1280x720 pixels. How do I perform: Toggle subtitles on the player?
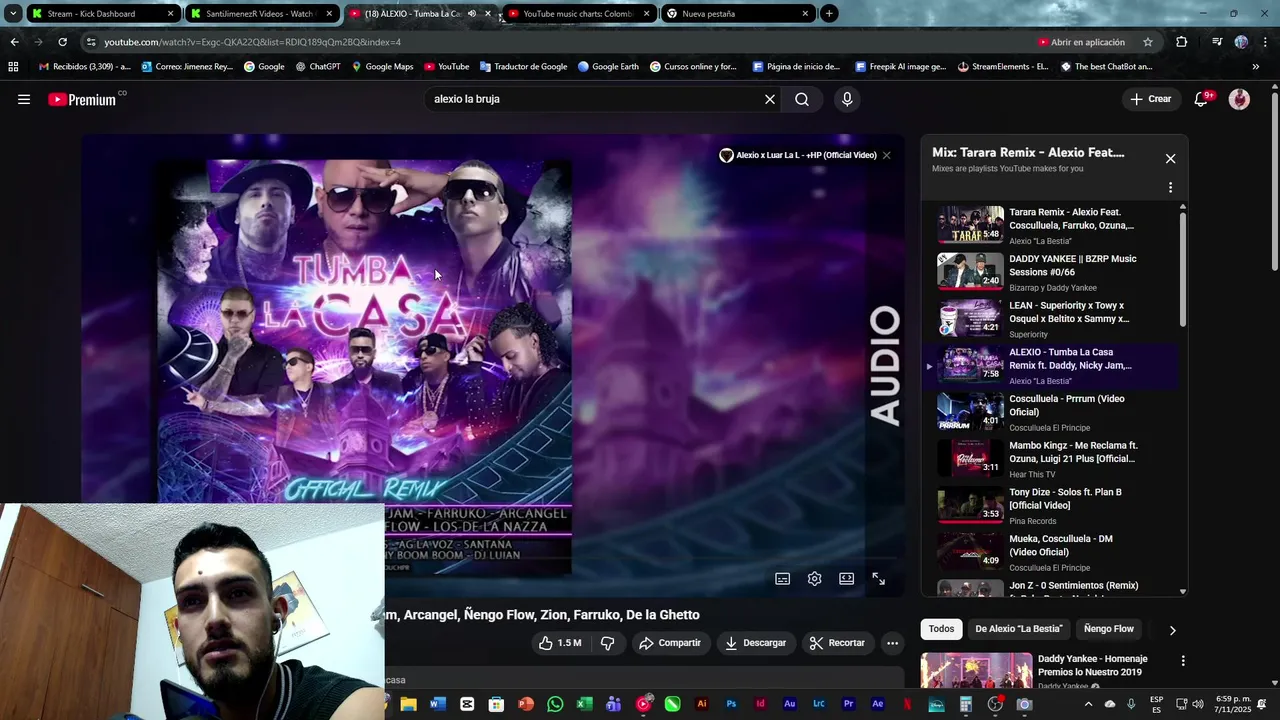coord(783,579)
